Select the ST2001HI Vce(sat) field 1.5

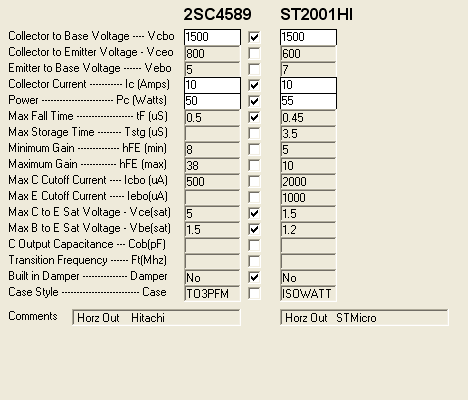308,213
